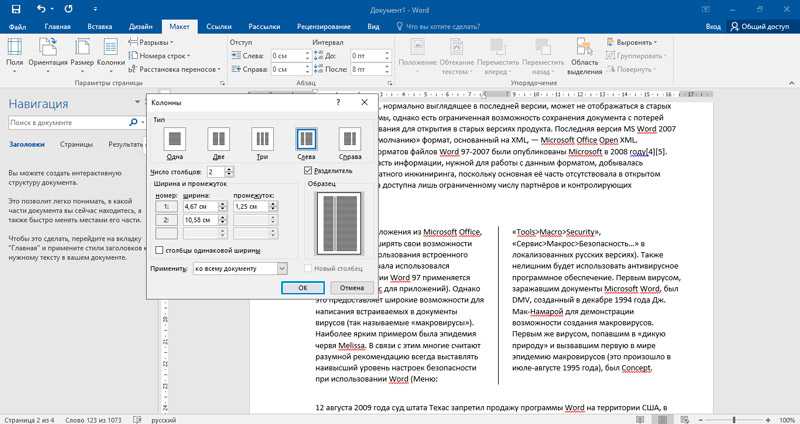Image resolution: width=800 pixels, height=424 pixels.
Task: Click the 'Слово 123 из 1073' word count
Action: tap(93, 420)
